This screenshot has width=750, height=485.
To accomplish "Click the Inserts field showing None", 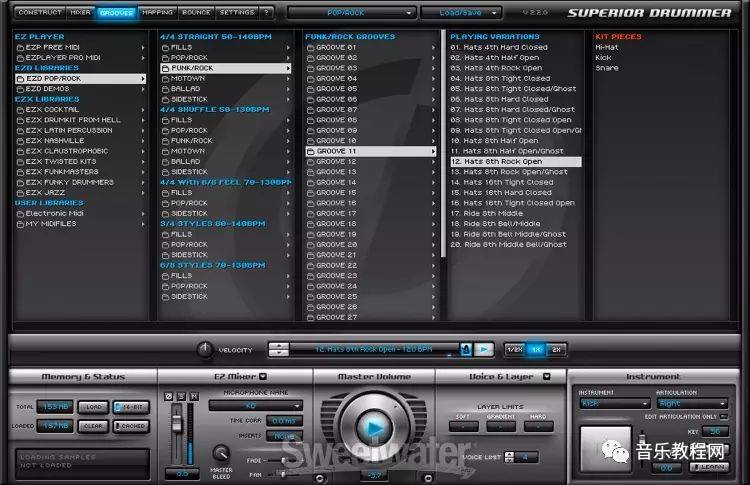I will pyautogui.click(x=284, y=436).
